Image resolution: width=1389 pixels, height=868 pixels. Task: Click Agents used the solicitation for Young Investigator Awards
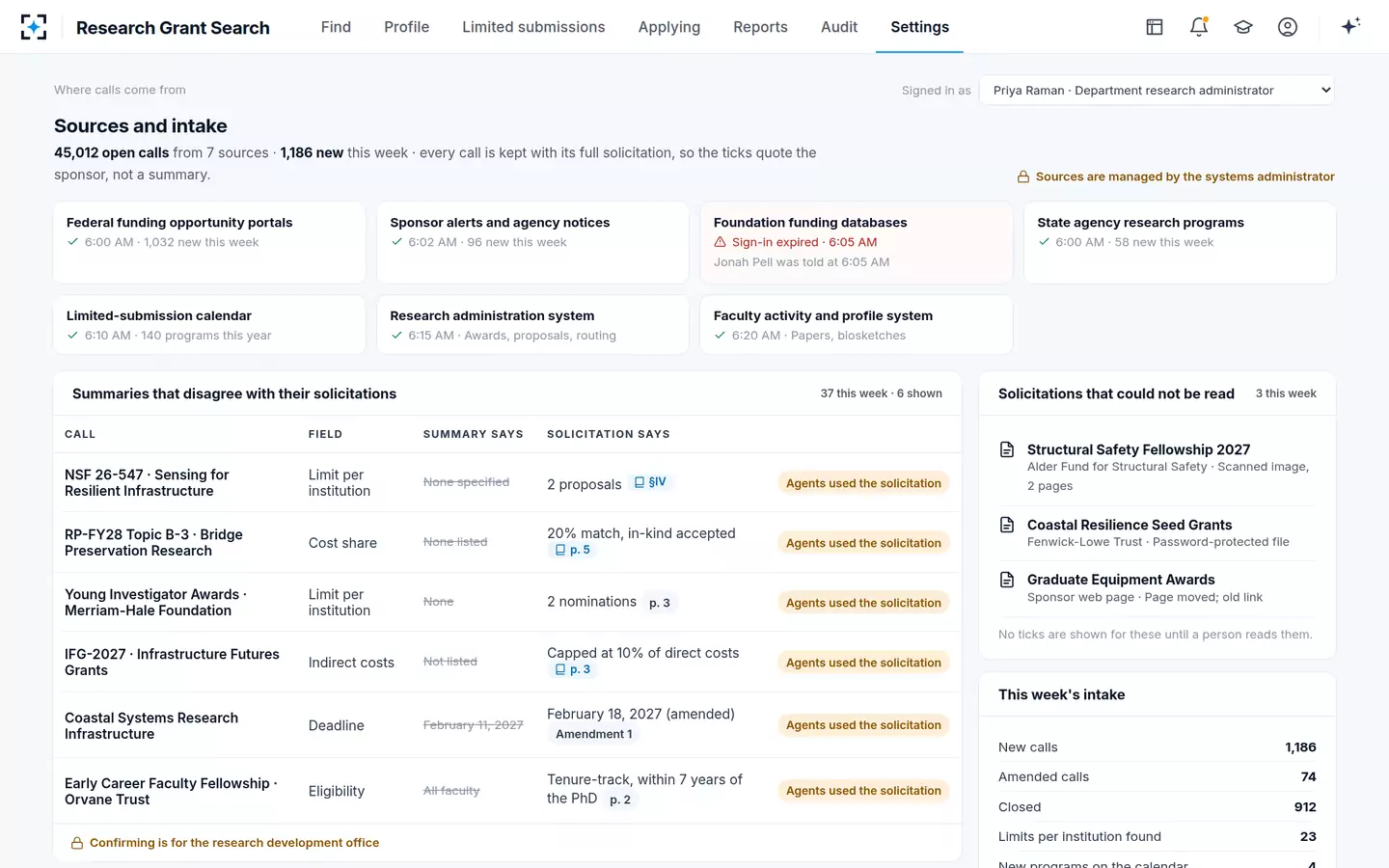[863, 603]
